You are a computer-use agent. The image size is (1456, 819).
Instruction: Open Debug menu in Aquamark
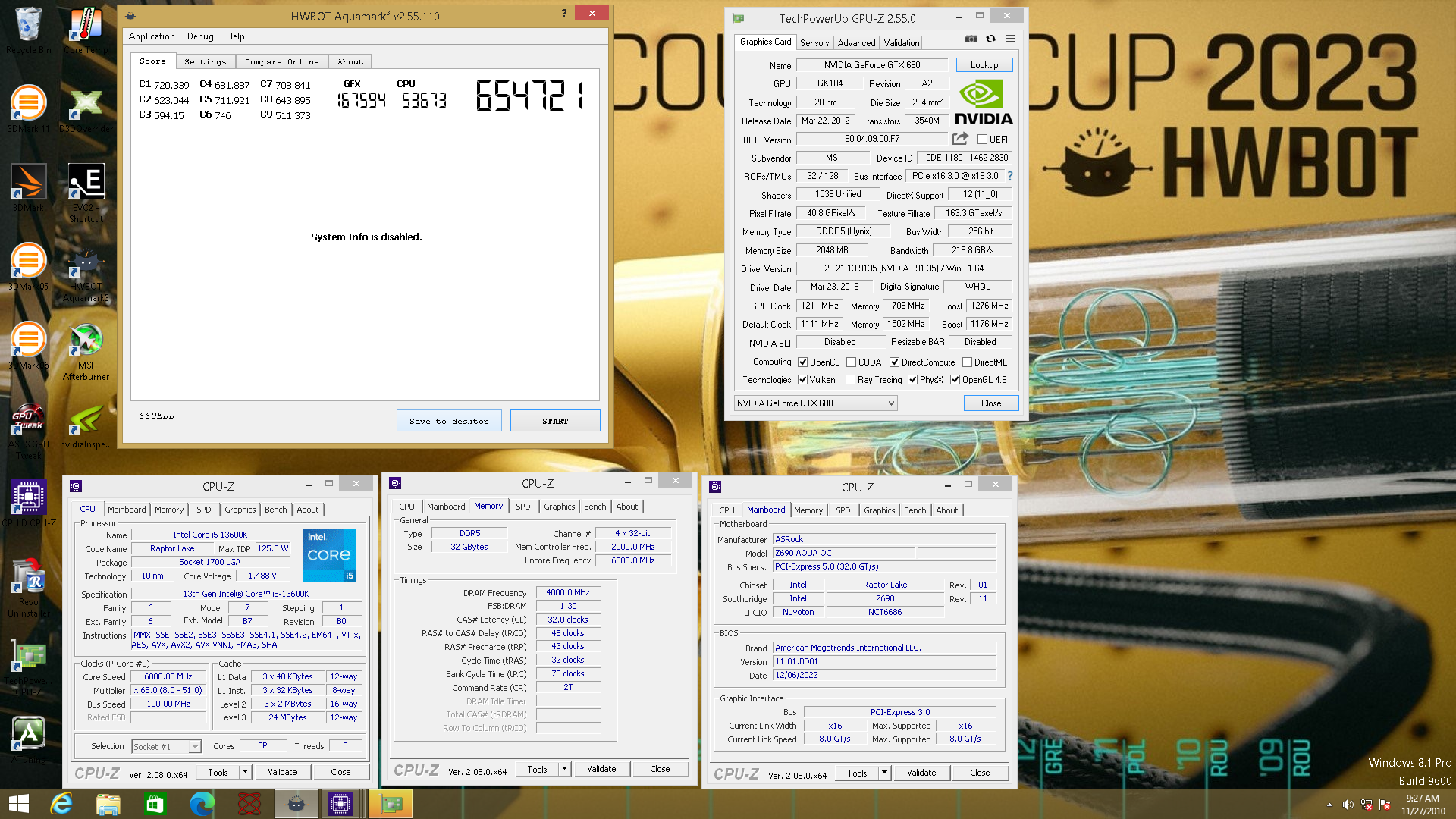click(200, 36)
